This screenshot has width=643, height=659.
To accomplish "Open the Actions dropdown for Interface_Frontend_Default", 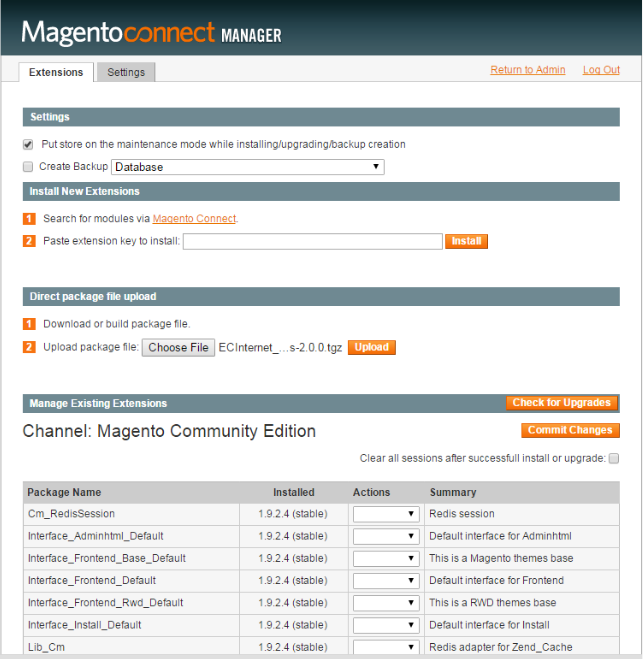I will (x=386, y=581).
